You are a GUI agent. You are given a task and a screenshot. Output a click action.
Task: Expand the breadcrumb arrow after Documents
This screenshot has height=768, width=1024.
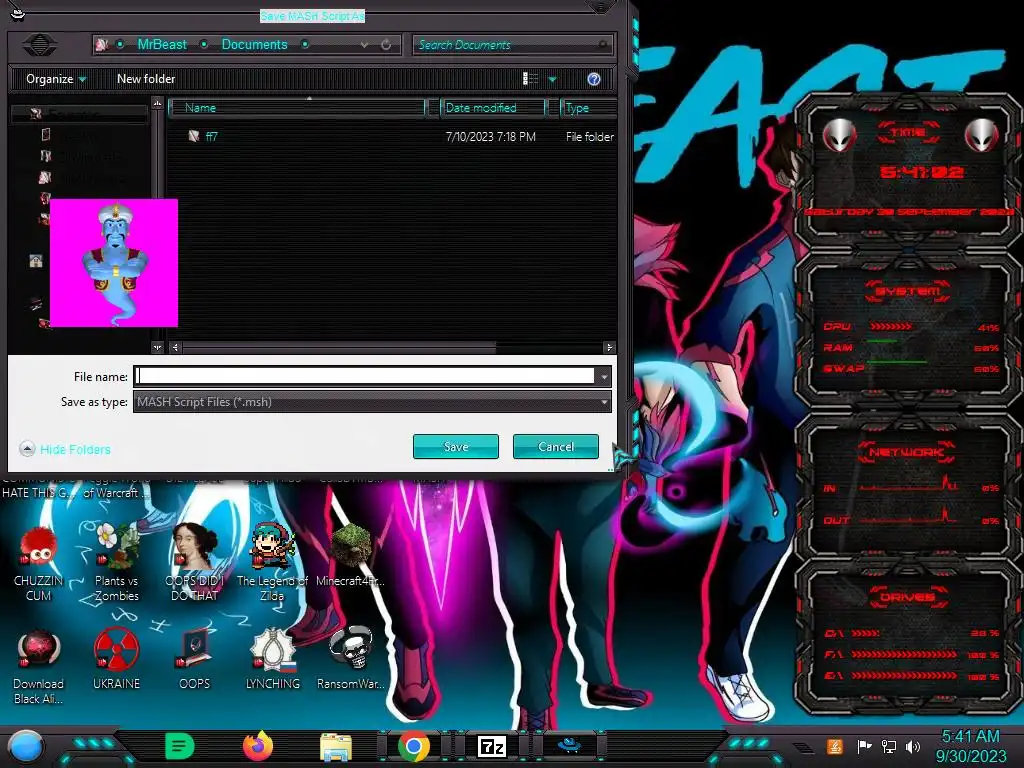point(305,44)
